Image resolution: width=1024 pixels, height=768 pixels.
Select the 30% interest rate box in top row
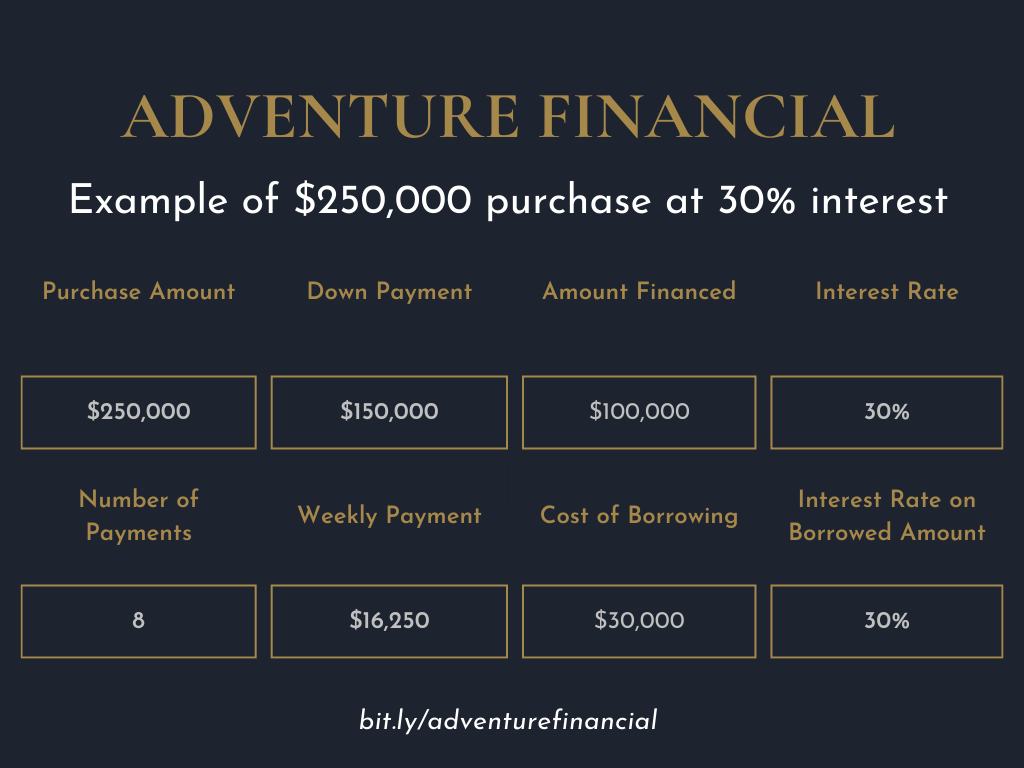coord(887,412)
